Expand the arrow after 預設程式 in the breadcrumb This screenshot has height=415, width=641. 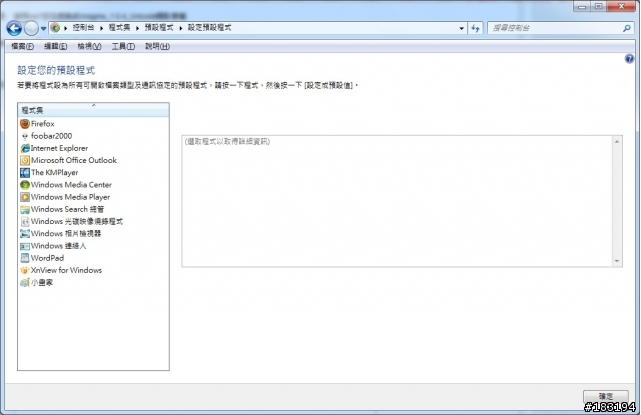(x=181, y=28)
